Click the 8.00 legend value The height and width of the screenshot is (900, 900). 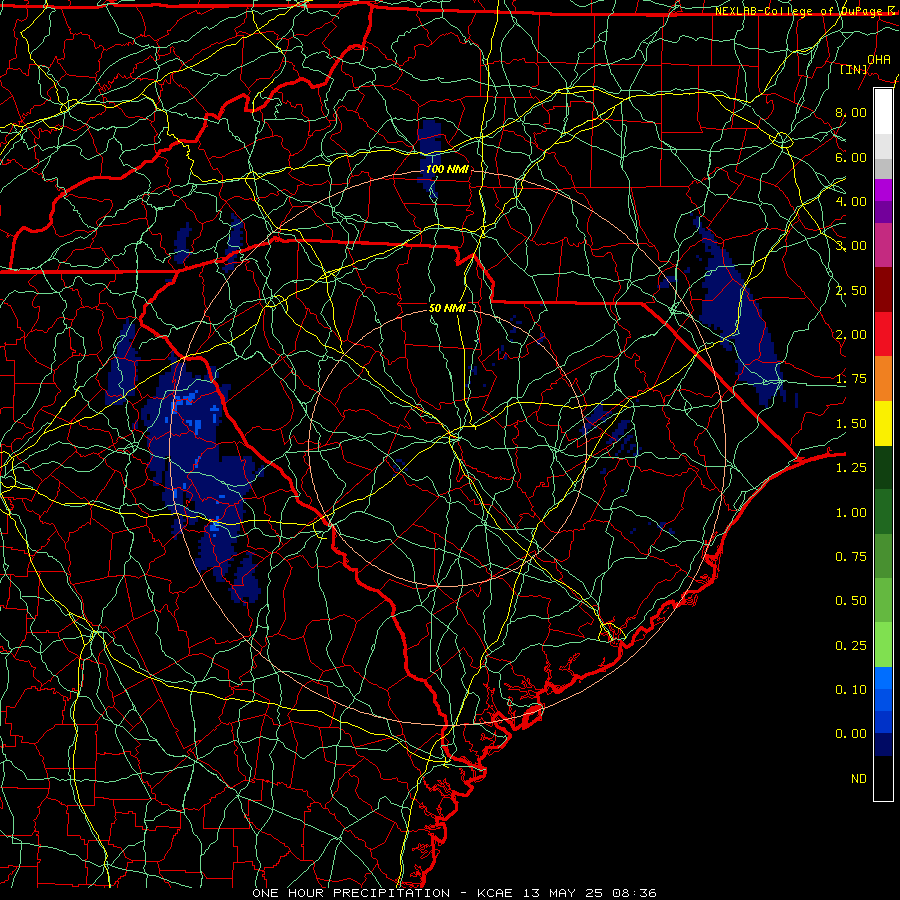click(x=851, y=112)
